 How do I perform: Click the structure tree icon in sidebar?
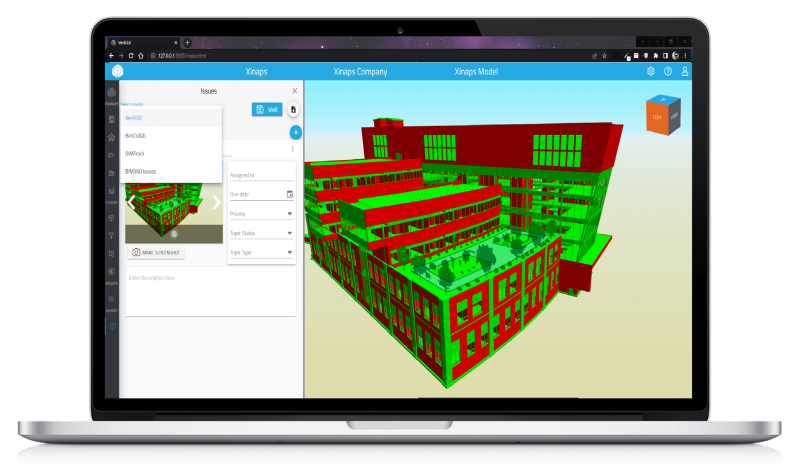click(x=112, y=254)
